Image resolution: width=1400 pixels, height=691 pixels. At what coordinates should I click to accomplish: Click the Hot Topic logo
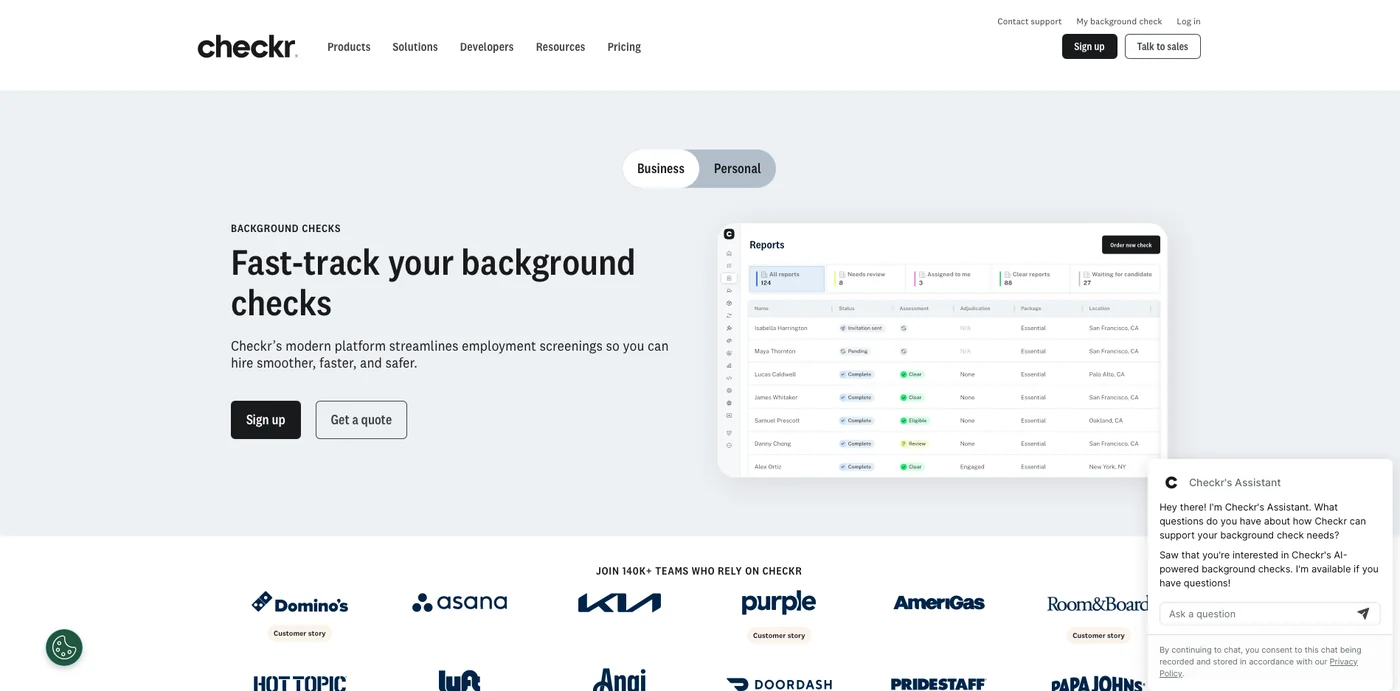pos(300,683)
